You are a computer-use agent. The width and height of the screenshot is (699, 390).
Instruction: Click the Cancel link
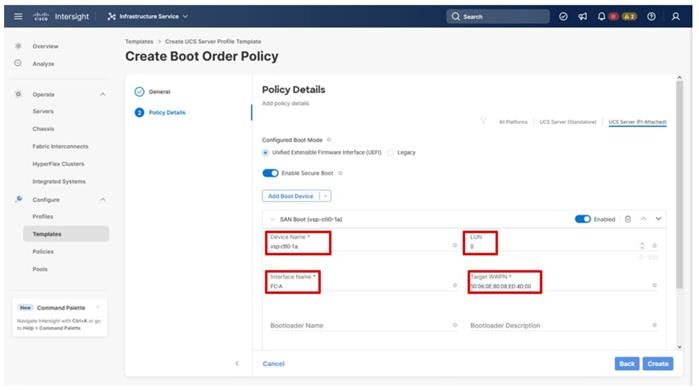(273, 364)
